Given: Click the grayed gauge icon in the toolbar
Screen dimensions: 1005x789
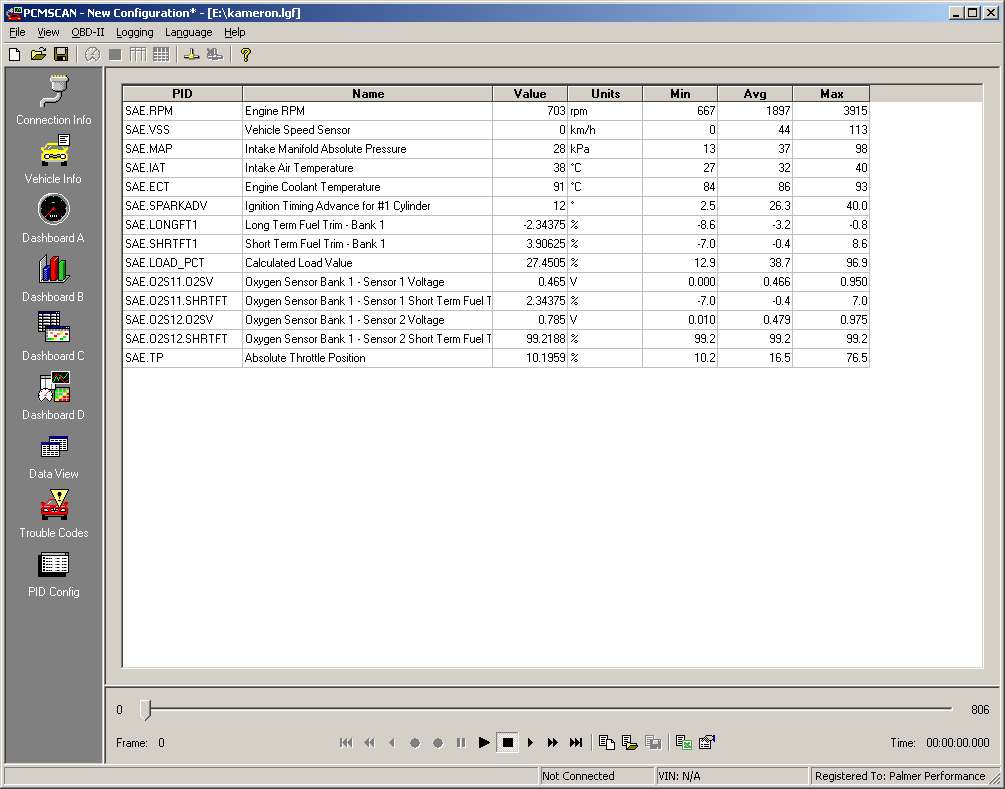Looking at the screenshot, I should point(92,54).
